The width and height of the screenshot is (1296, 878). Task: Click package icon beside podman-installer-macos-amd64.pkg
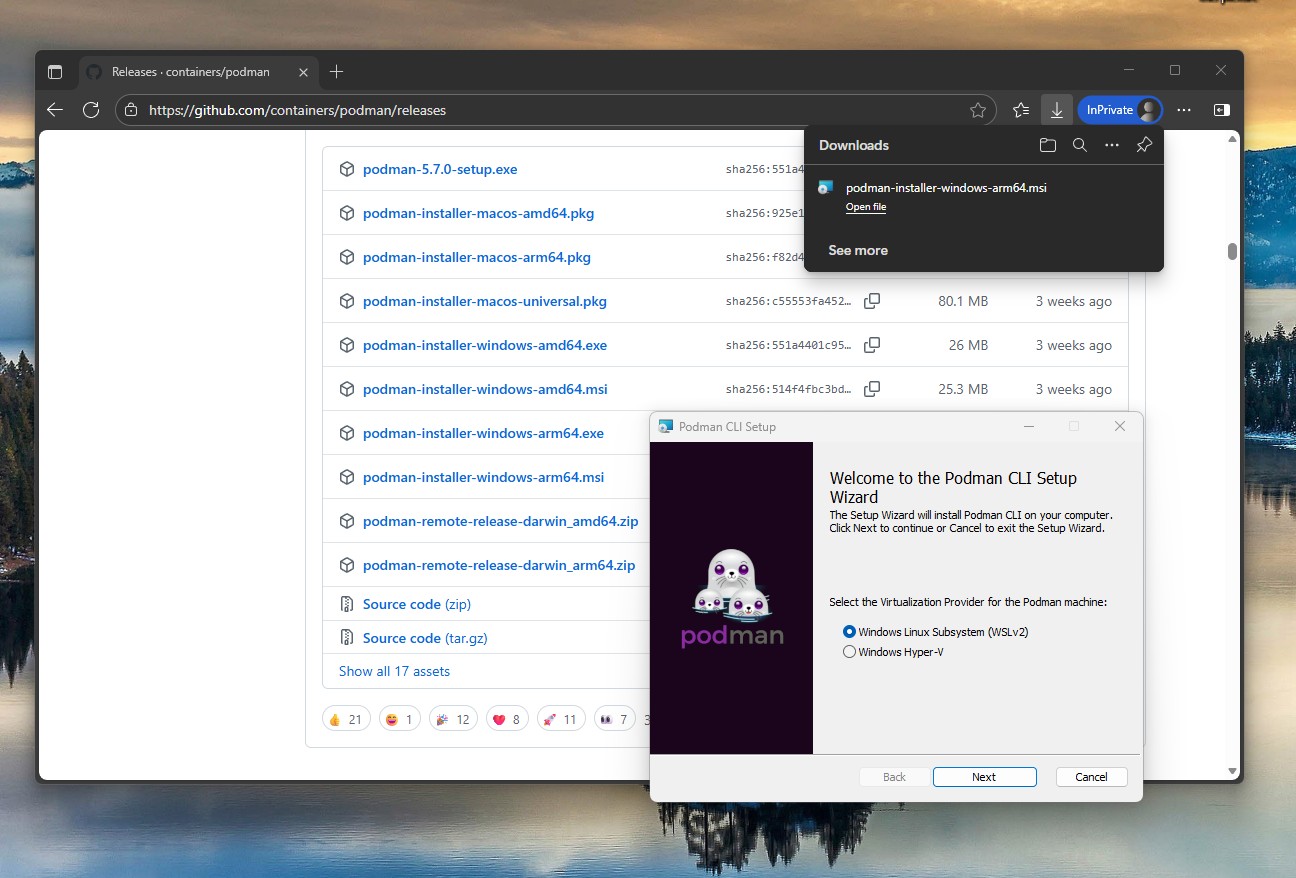click(x=347, y=213)
